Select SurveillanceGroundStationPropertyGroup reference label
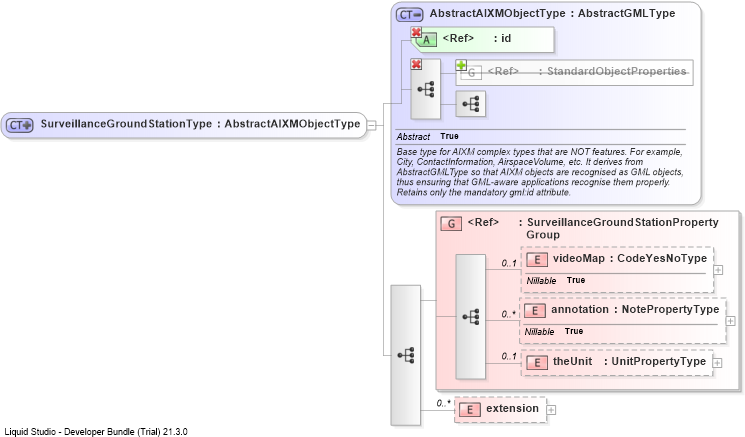 point(593,228)
